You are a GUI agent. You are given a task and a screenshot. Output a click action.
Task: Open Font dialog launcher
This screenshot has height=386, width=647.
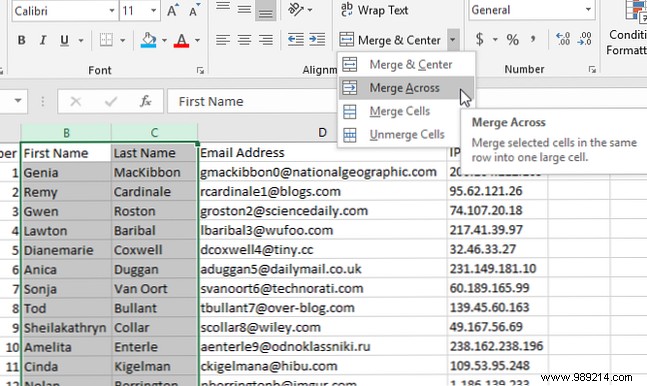coord(200,71)
